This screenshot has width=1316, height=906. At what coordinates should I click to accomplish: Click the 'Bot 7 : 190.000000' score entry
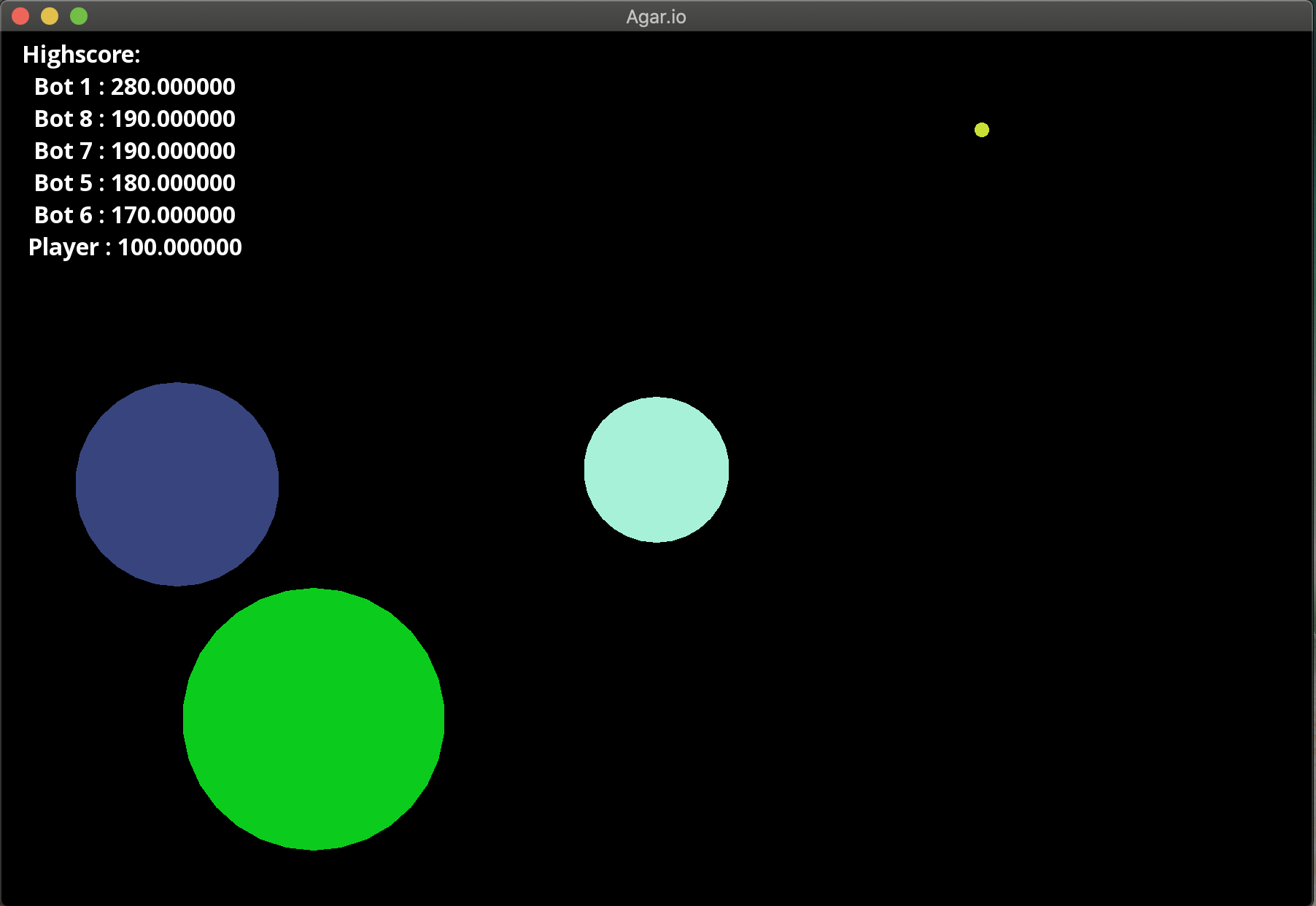135,151
